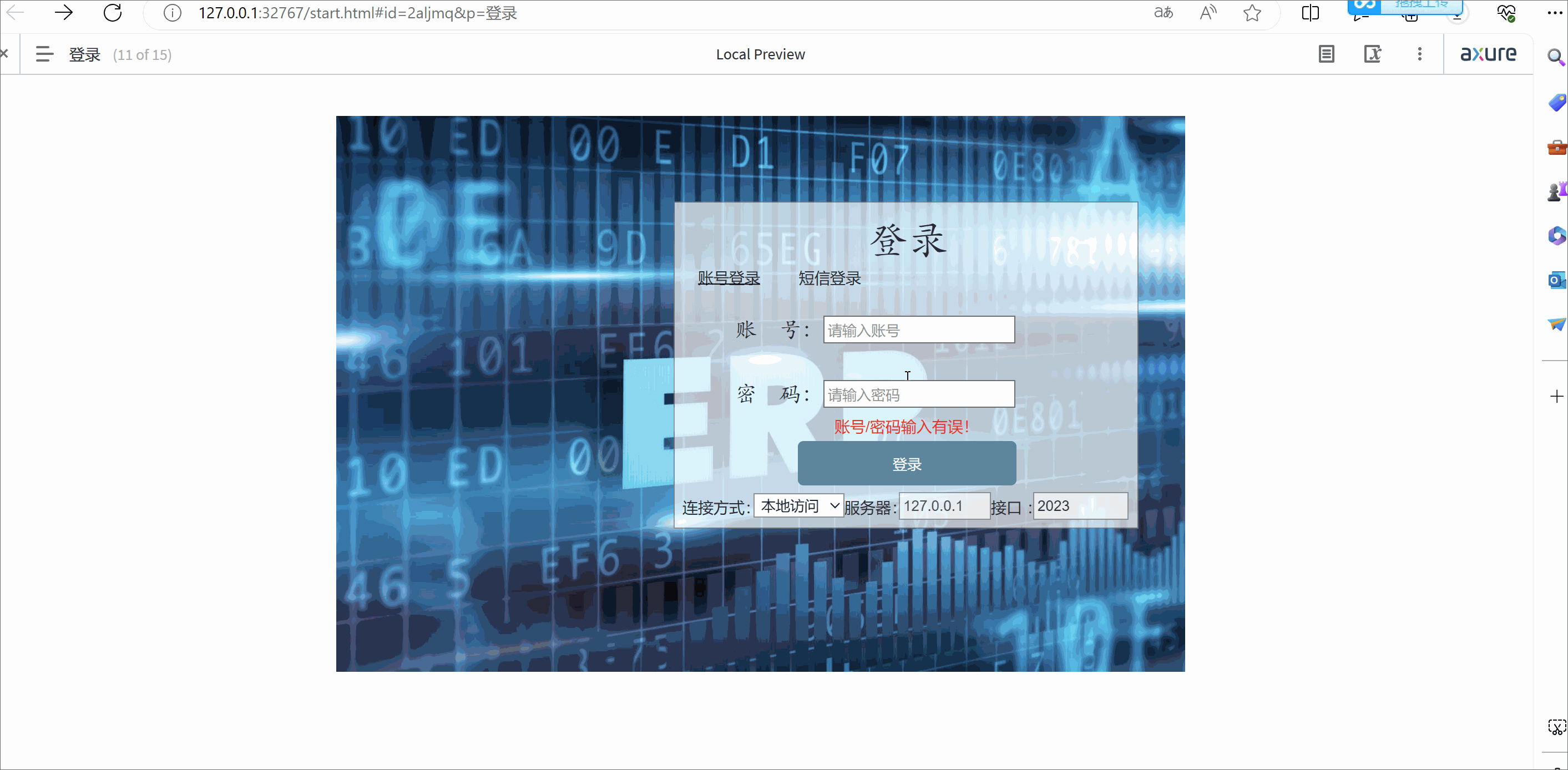1568x770 pixels.
Task: Switch to 短信登录 tab
Action: click(829, 278)
